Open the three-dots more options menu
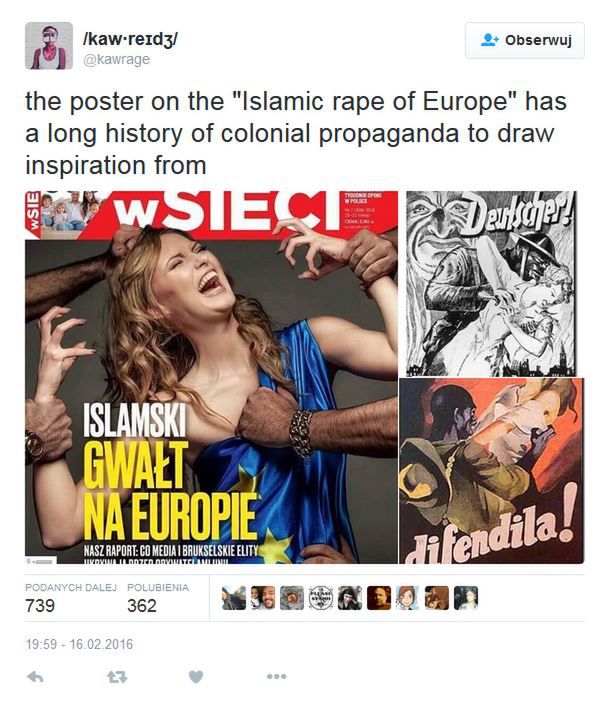The image size is (605, 707). click(x=276, y=676)
